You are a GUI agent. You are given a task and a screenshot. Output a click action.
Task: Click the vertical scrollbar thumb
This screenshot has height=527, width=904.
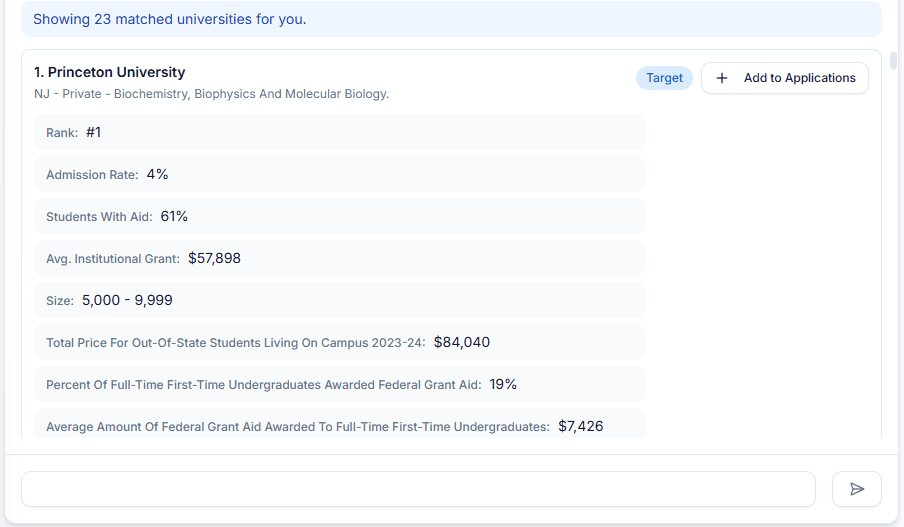click(893, 61)
